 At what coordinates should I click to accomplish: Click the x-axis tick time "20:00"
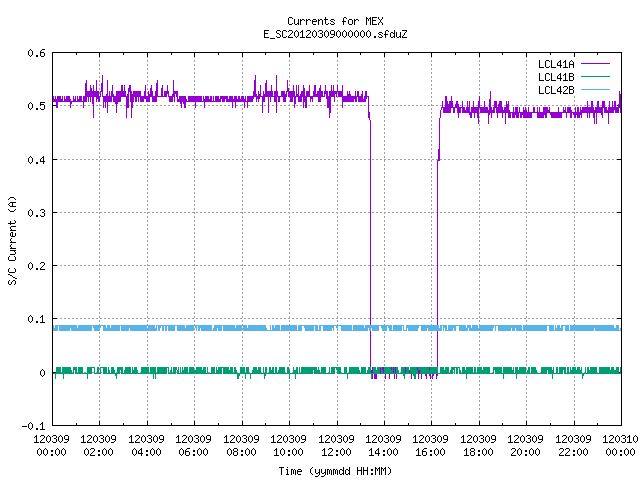(x=525, y=452)
